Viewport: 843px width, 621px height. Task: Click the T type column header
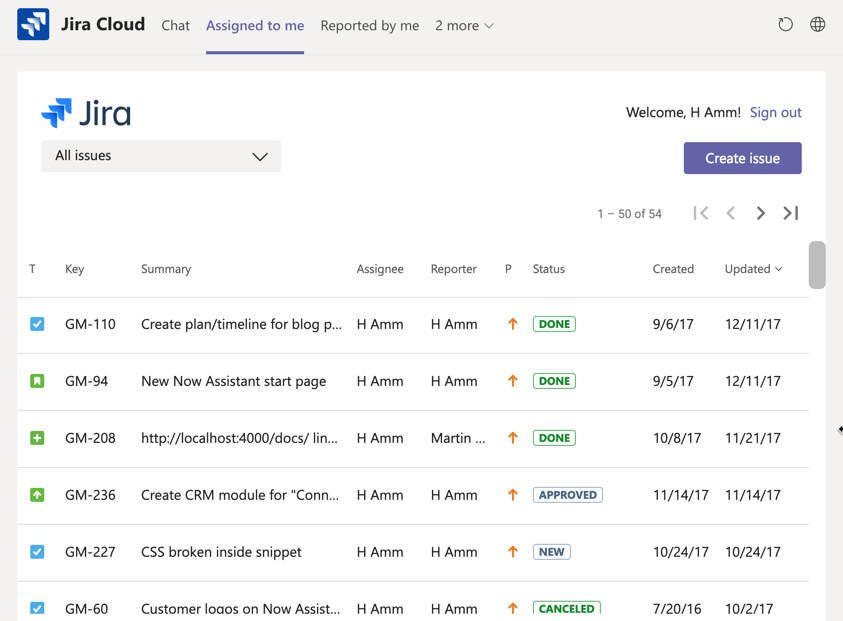click(x=32, y=269)
